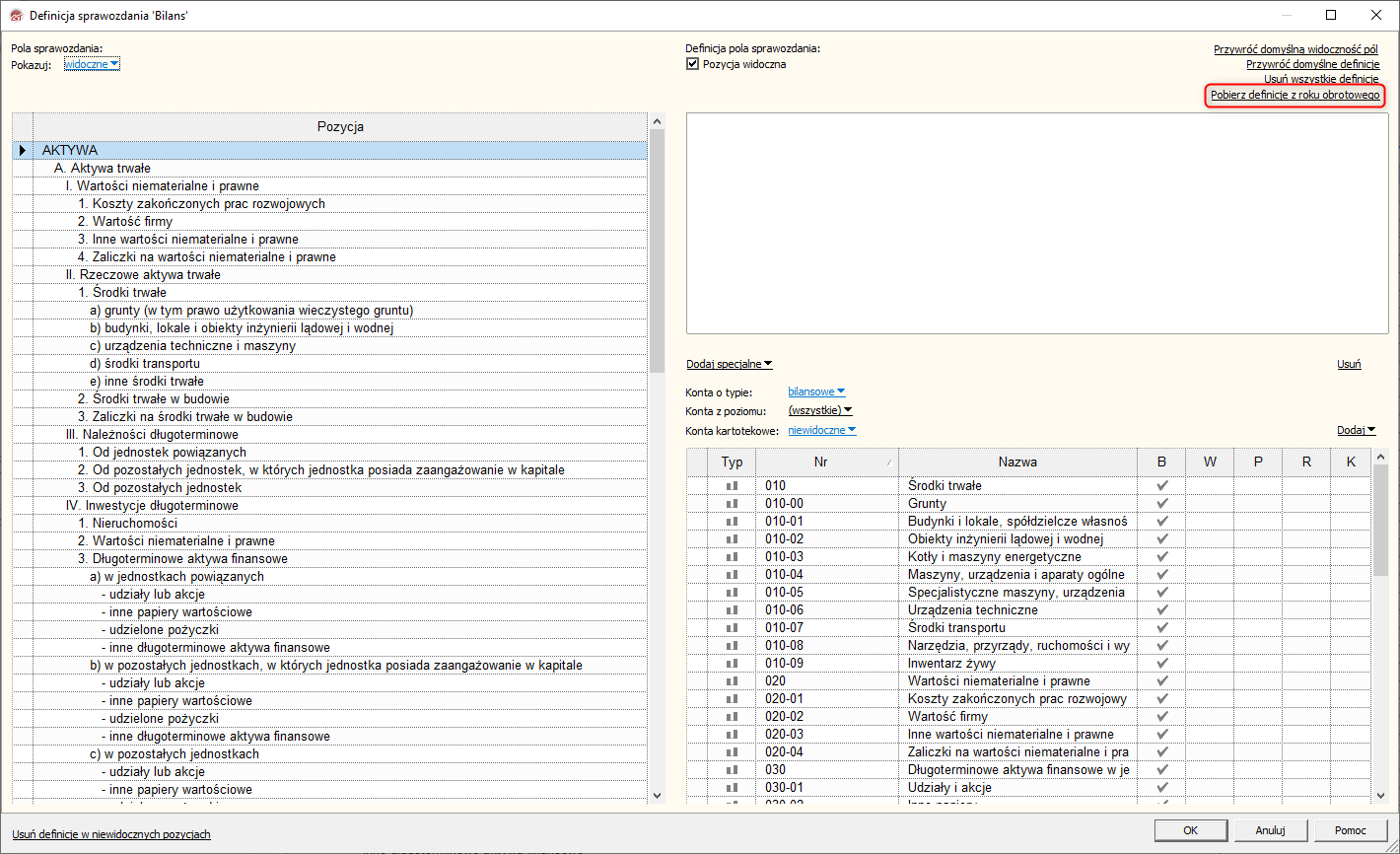1400x854 pixels.
Task: Click the application icon in the title bar
Action: click(x=15, y=15)
